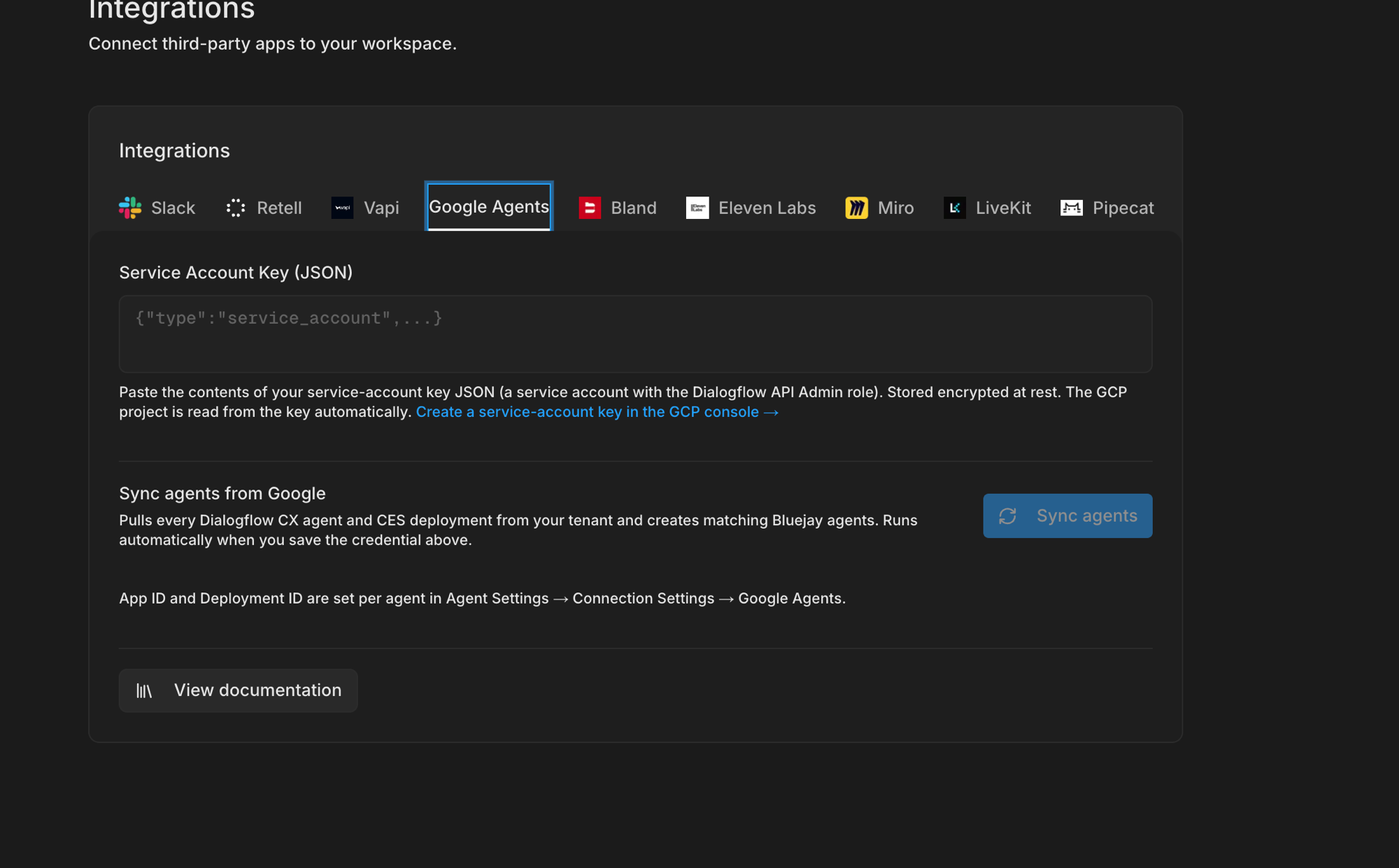The height and width of the screenshot is (868, 1399).
Task: Click the Slack logo icon
Action: click(130, 208)
